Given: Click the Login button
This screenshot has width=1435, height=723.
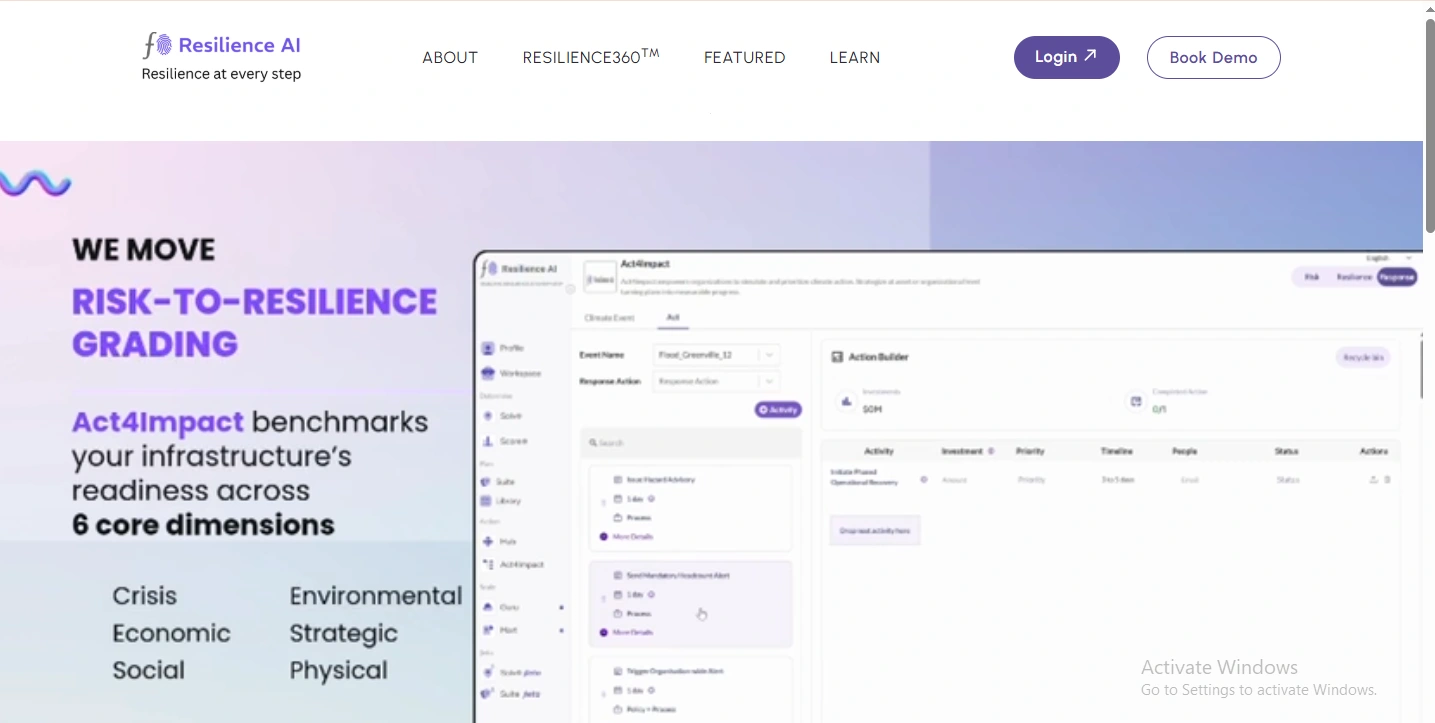Looking at the screenshot, I should [x=1067, y=57].
